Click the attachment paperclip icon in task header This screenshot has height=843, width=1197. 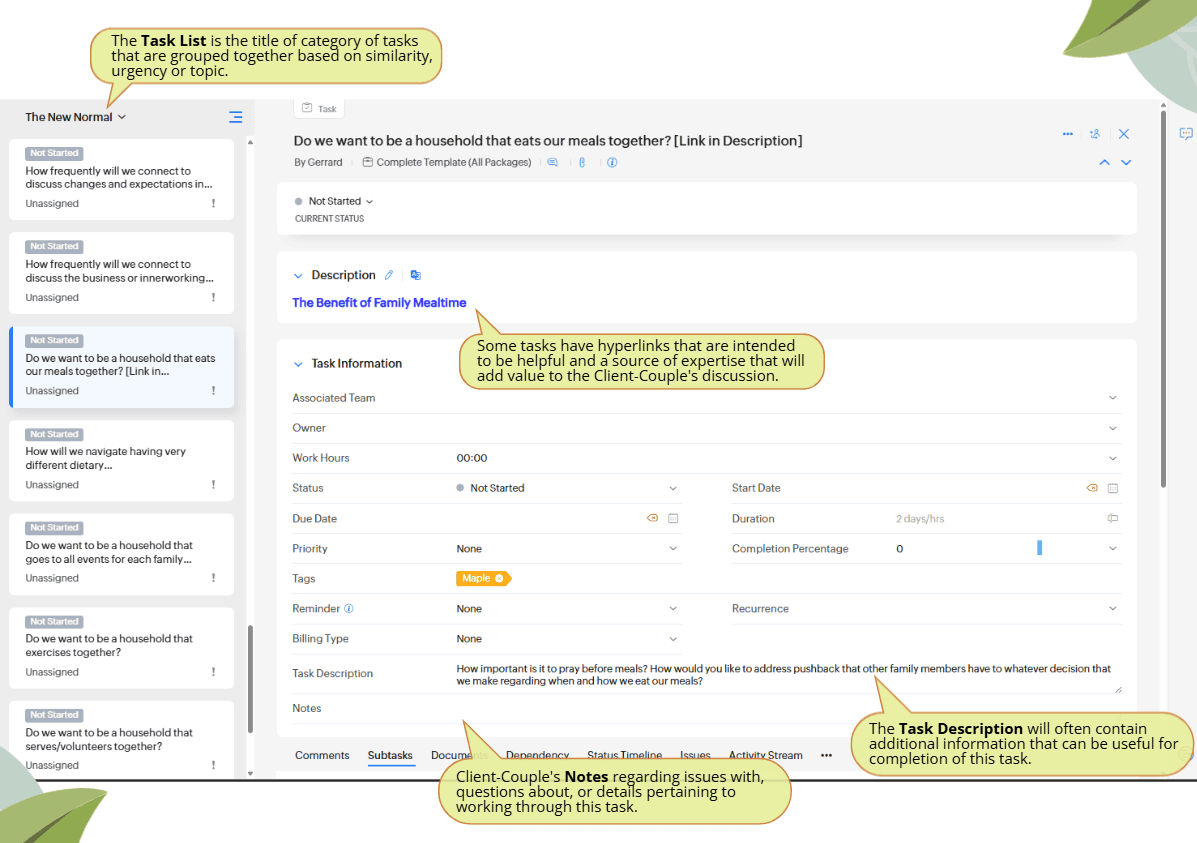point(581,162)
